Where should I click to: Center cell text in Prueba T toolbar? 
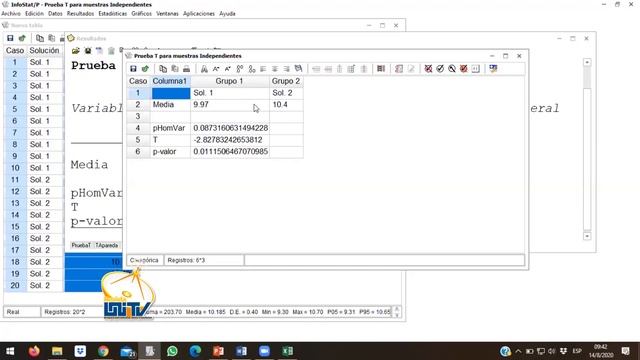coord(275,69)
